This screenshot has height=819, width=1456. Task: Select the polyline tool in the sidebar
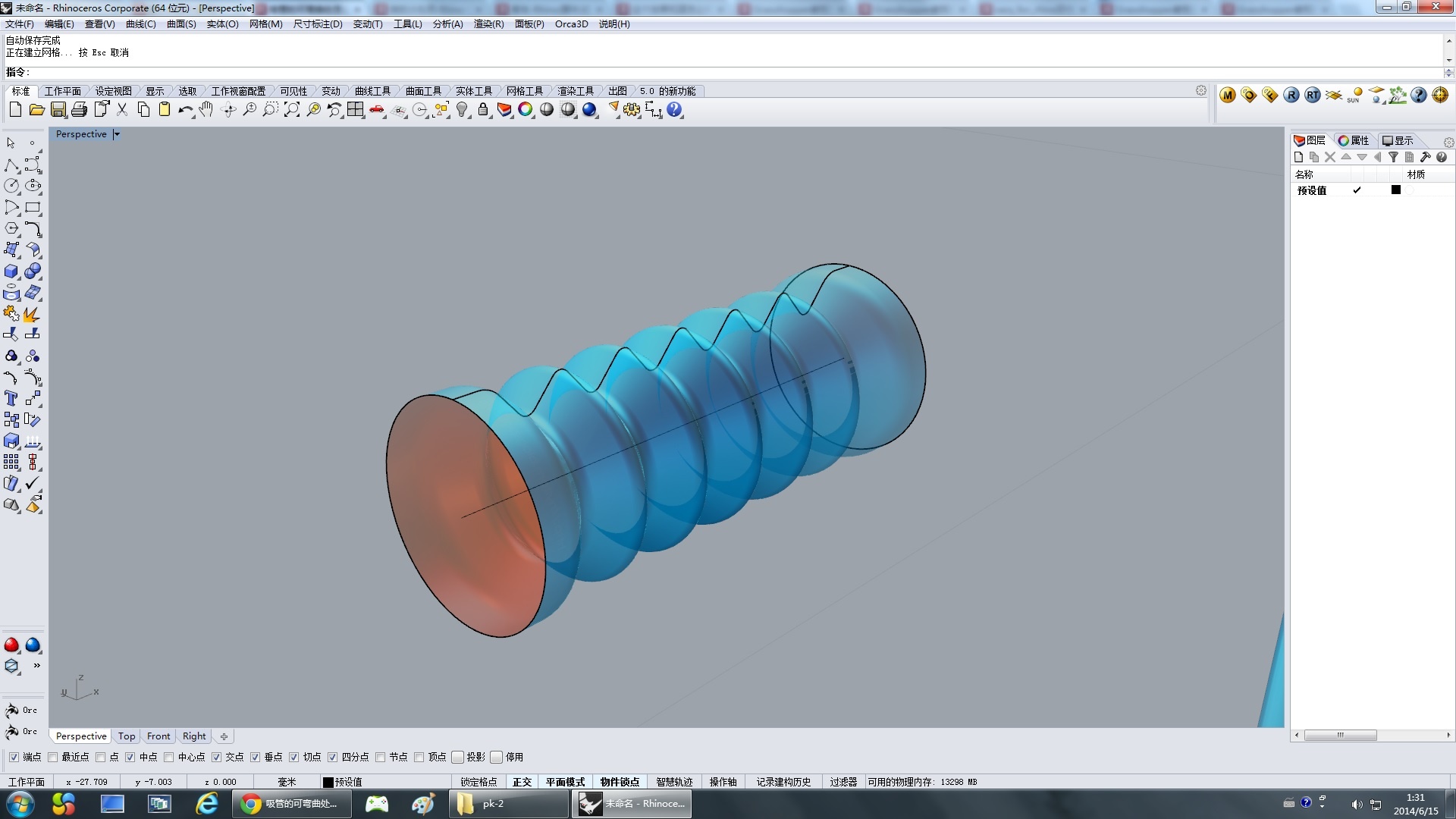tap(11, 165)
